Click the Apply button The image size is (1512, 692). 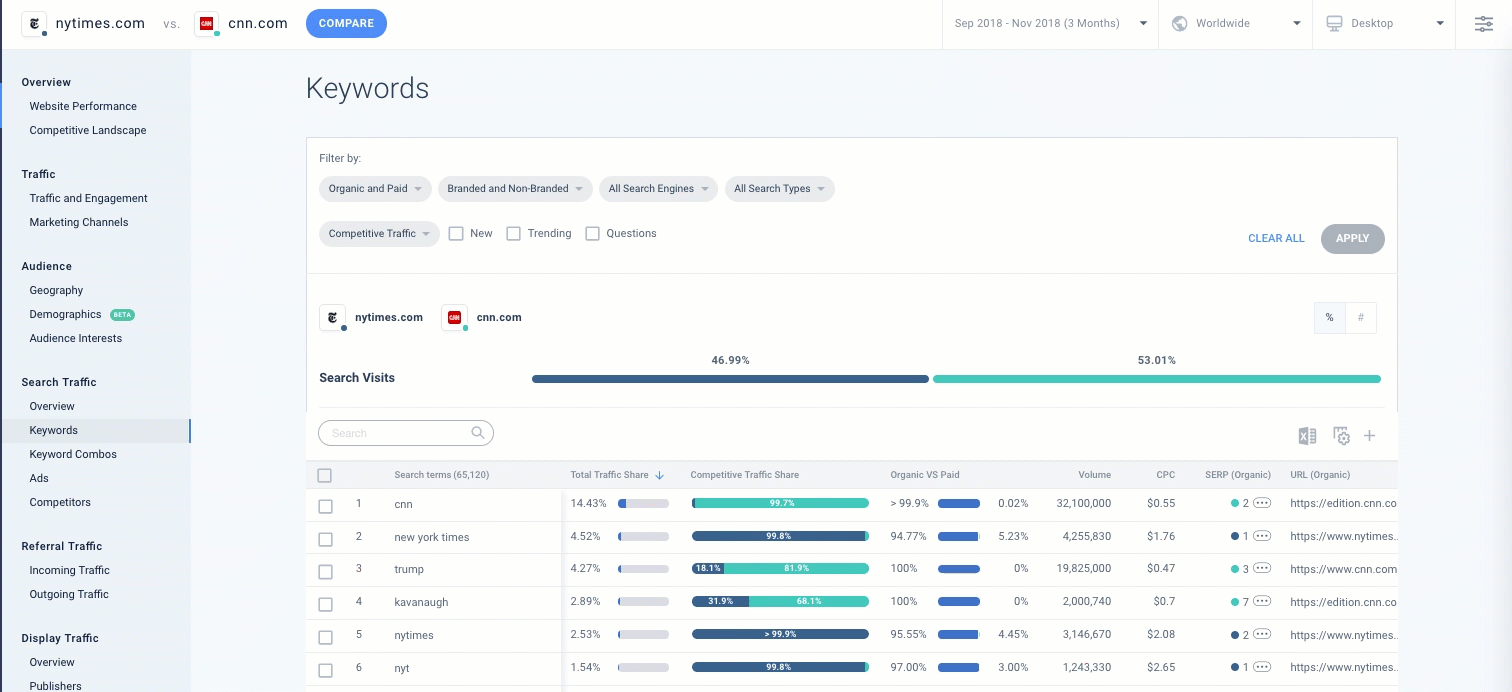pyautogui.click(x=1352, y=238)
